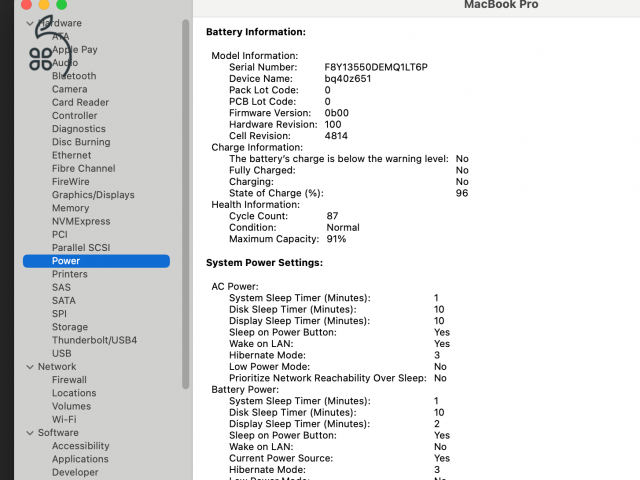The width and height of the screenshot is (640, 480).
Task: Click the yellow minimize window button
Action: click(x=44, y=4)
